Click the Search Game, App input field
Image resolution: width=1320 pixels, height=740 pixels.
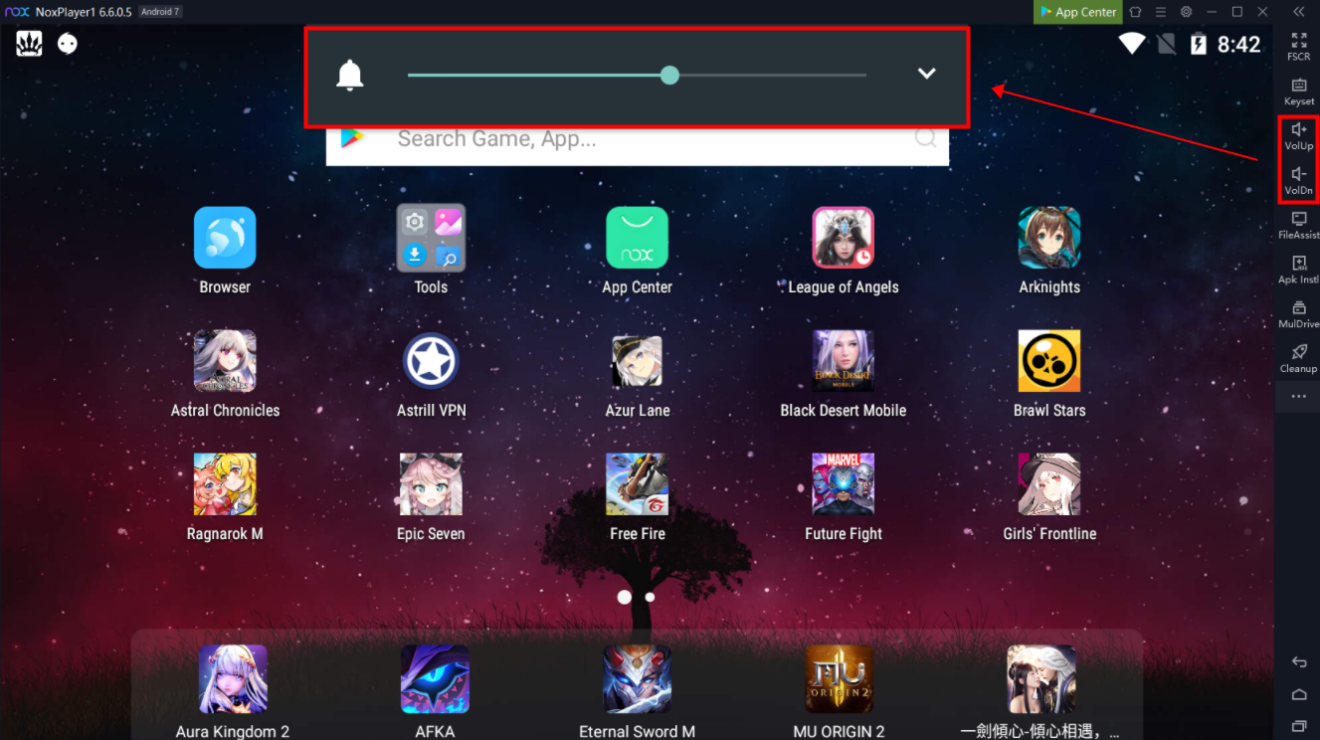coord(637,138)
